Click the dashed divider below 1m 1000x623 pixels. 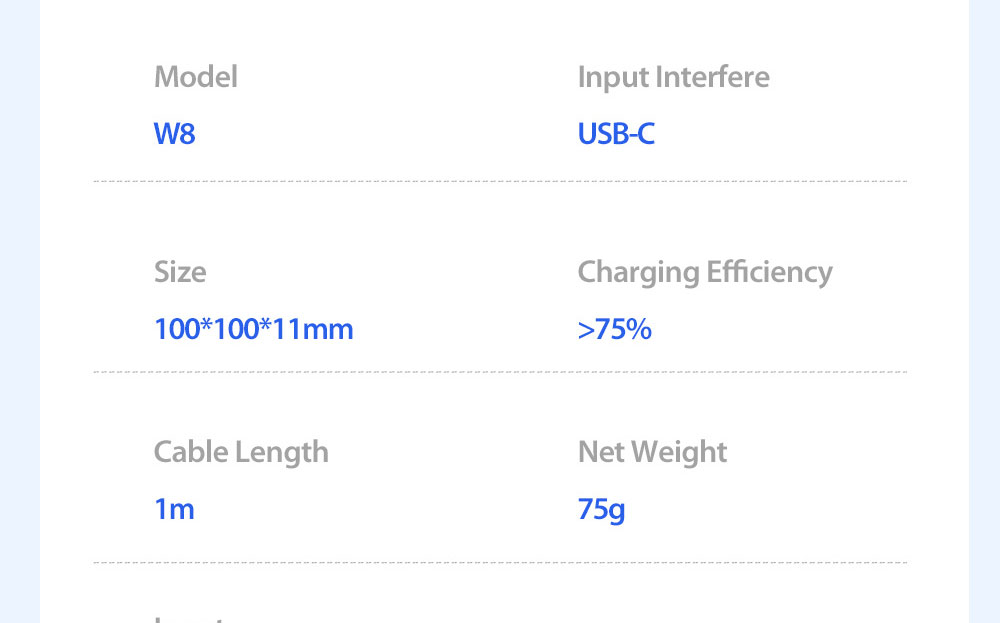click(500, 562)
